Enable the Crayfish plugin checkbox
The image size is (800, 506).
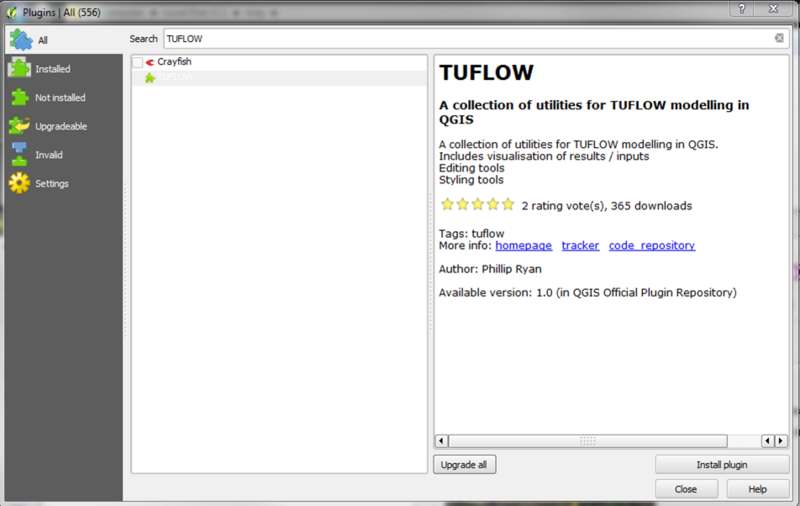(x=138, y=62)
